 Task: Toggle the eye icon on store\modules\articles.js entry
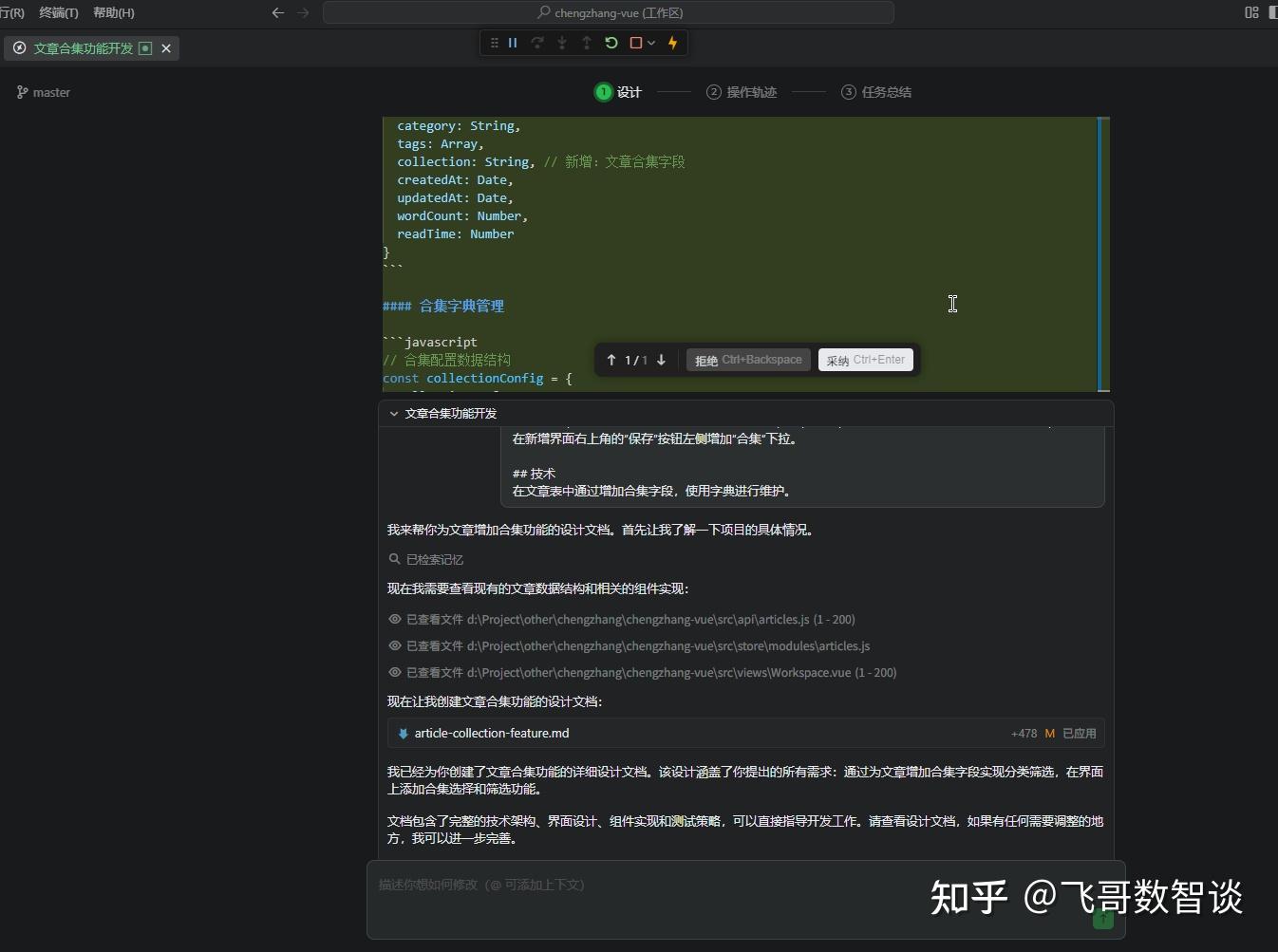coord(395,646)
